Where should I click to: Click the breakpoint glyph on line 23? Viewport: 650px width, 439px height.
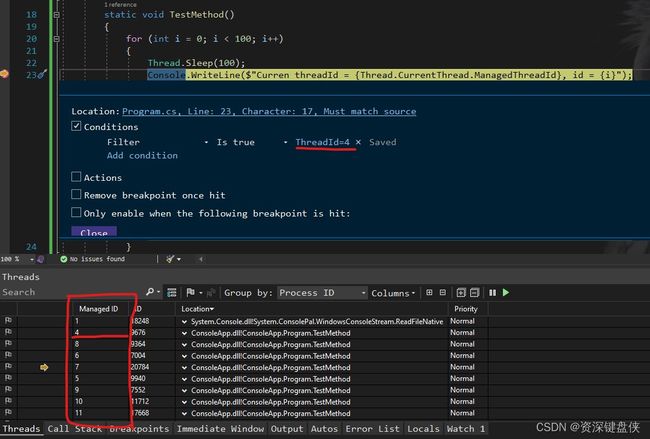[x=6, y=75]
